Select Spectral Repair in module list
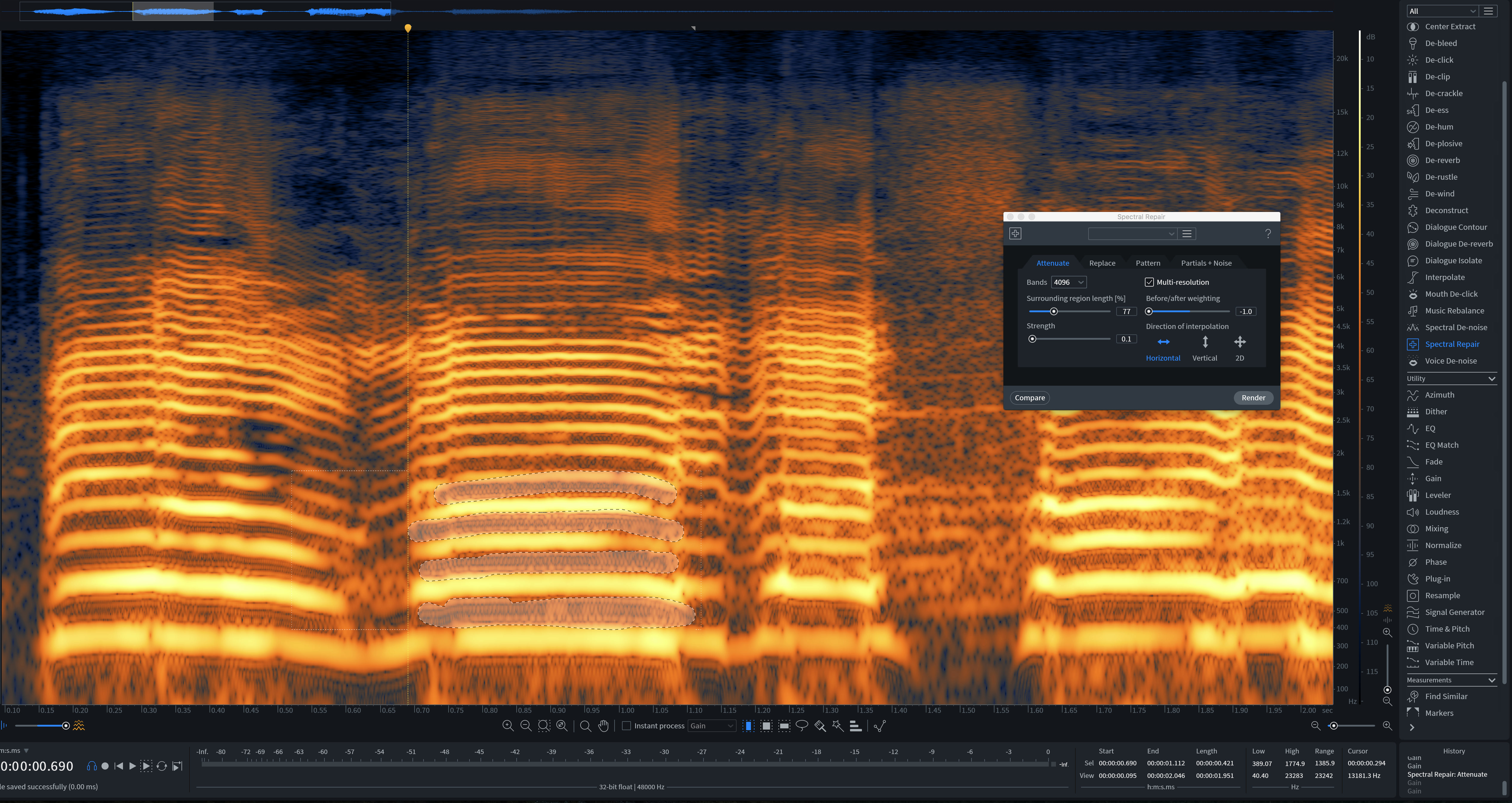The height and width of the screenshot is (803, 1512). tap(1451, 344)
